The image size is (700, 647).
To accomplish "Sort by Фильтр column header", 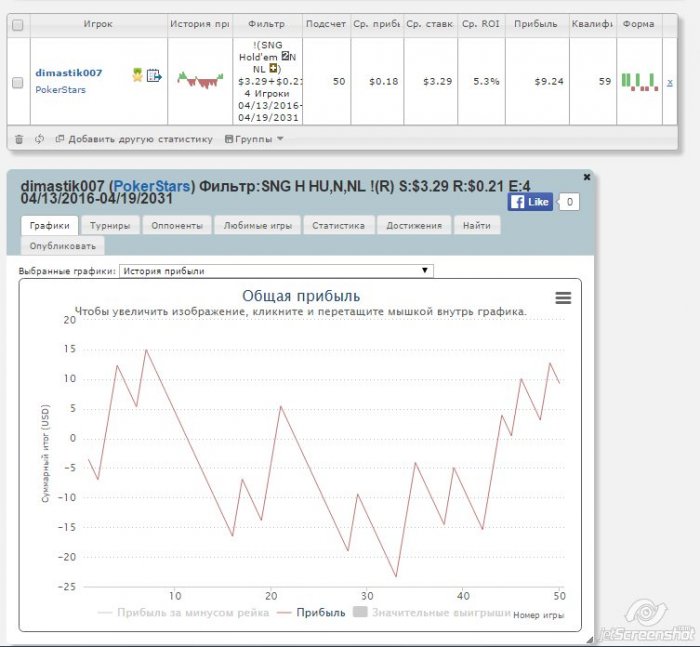I will pos(267,24).
